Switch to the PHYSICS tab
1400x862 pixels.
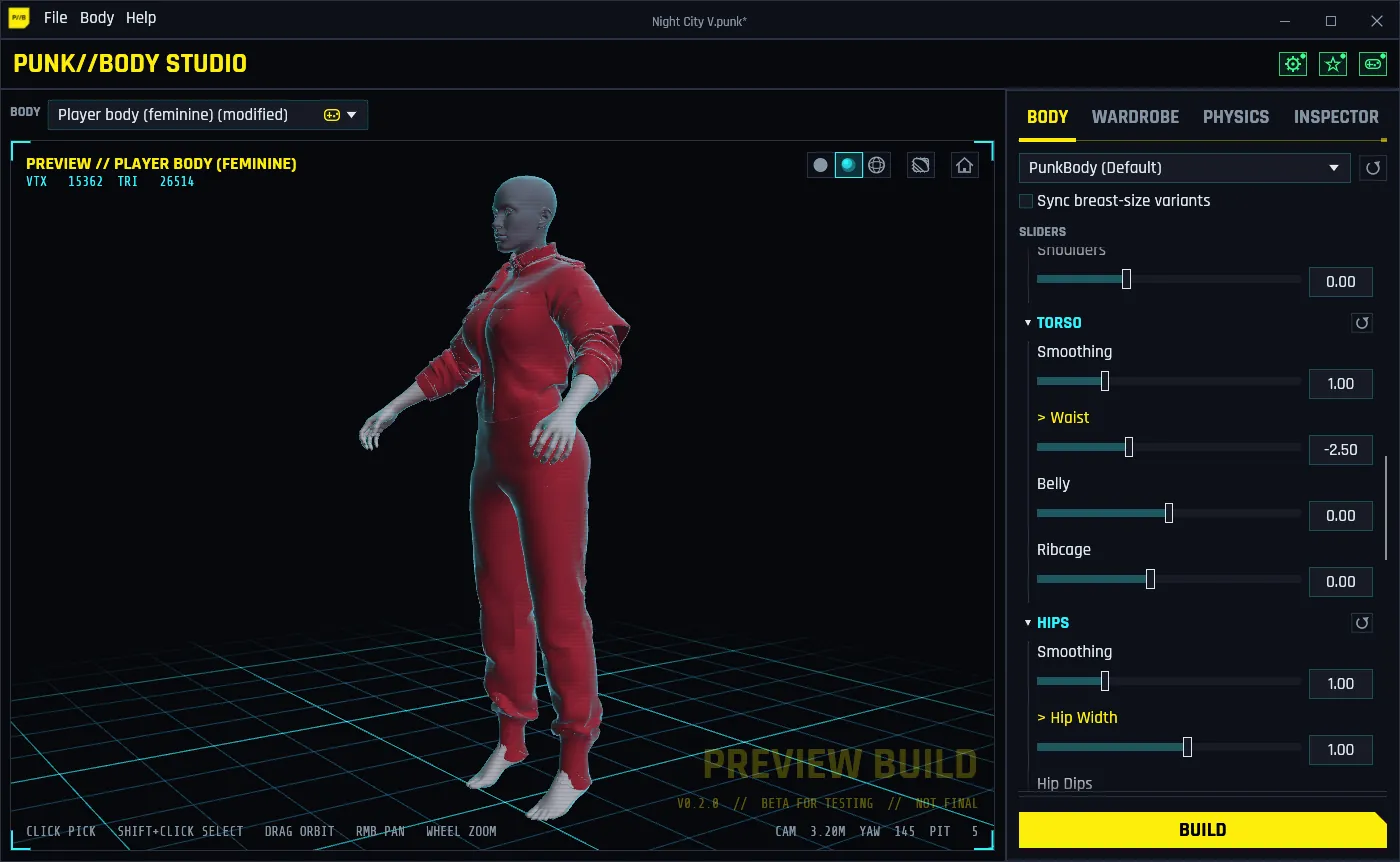1236,117
